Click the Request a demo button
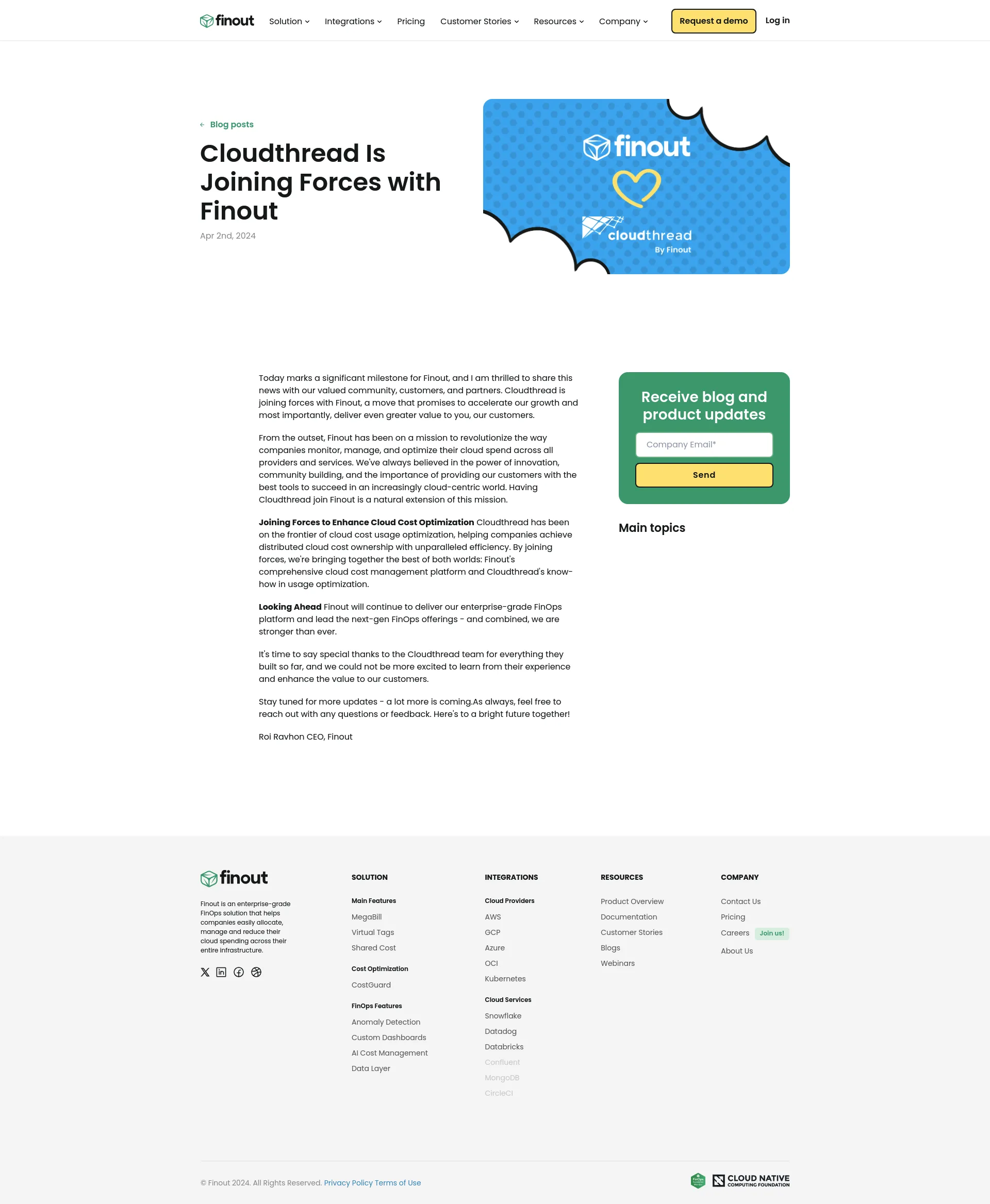This screenshot has height=1204, width=990. pyautogui.click(x=712, y=20)
